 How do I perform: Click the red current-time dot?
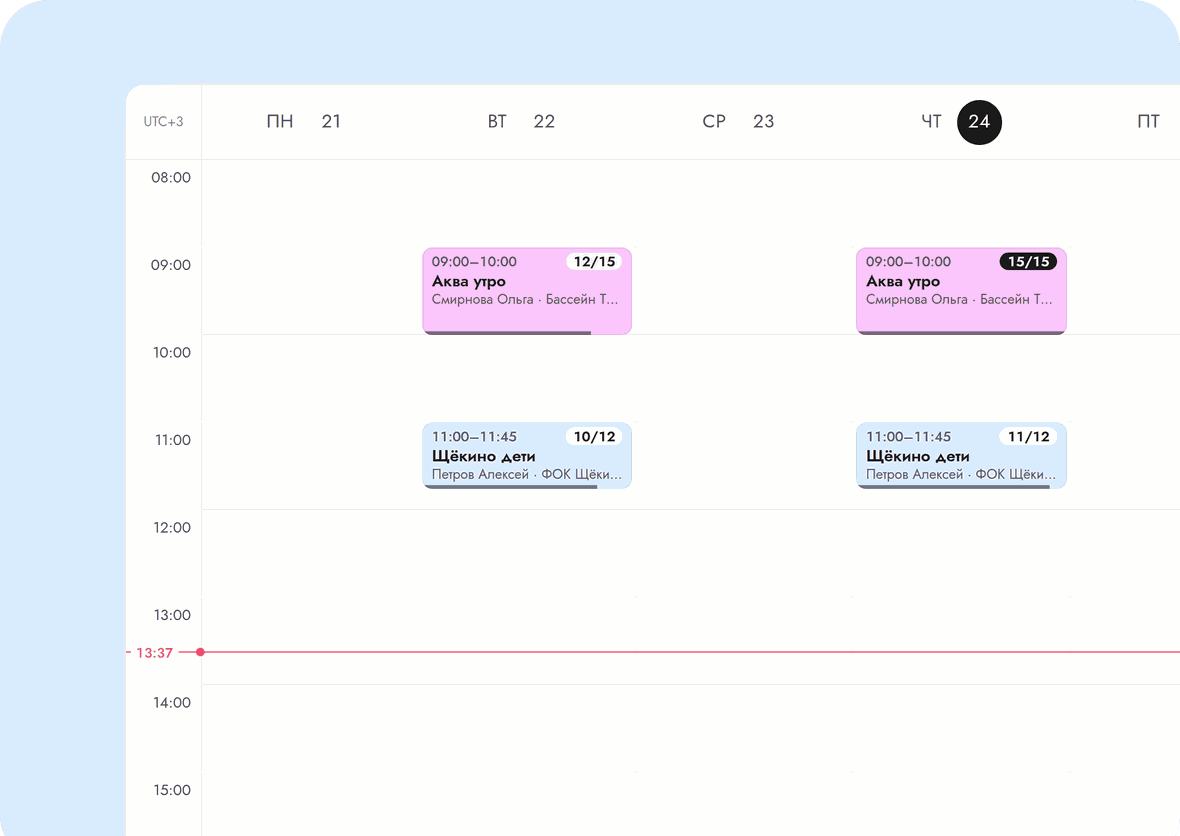[x=200, y=652]
